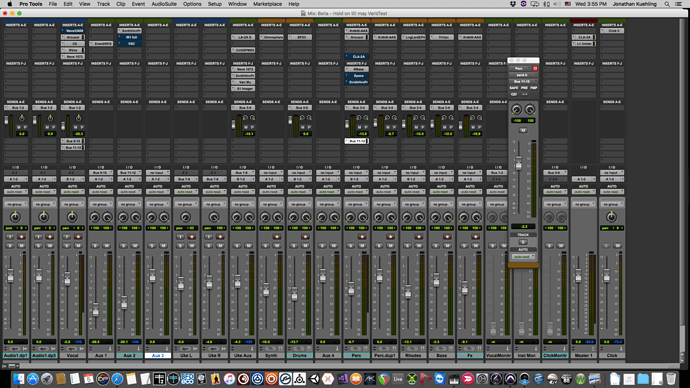Launch App Store from the Dock
Image resolution: width=690 pixels, height=388 pixels.
pyautogui.click(x=33, y=379)
